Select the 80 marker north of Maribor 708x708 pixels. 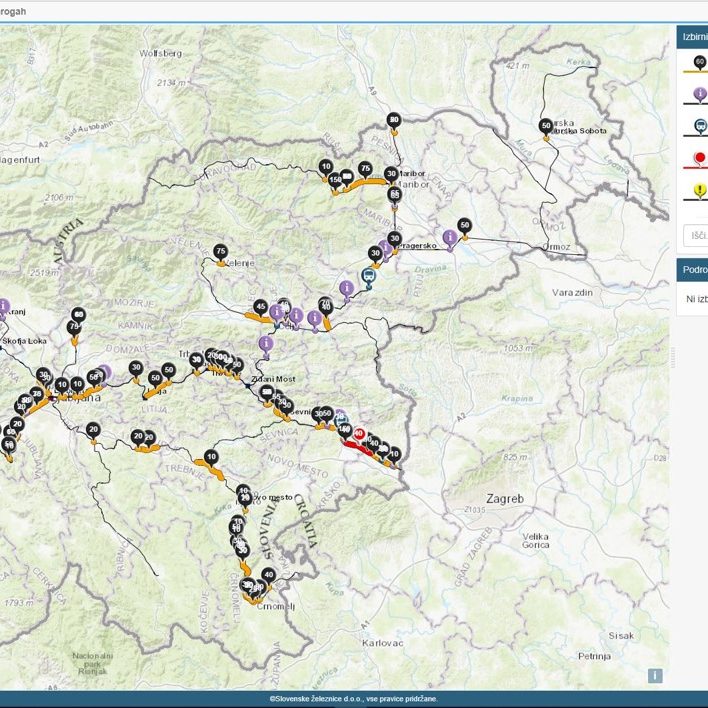[394, 120]
